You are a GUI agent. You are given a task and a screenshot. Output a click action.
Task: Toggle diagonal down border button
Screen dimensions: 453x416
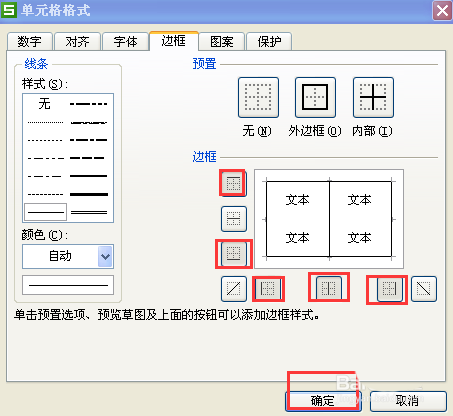point(424,289)
